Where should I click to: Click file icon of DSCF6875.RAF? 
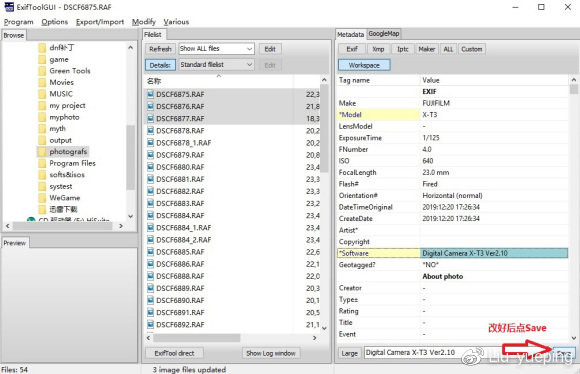pos(151,94)
